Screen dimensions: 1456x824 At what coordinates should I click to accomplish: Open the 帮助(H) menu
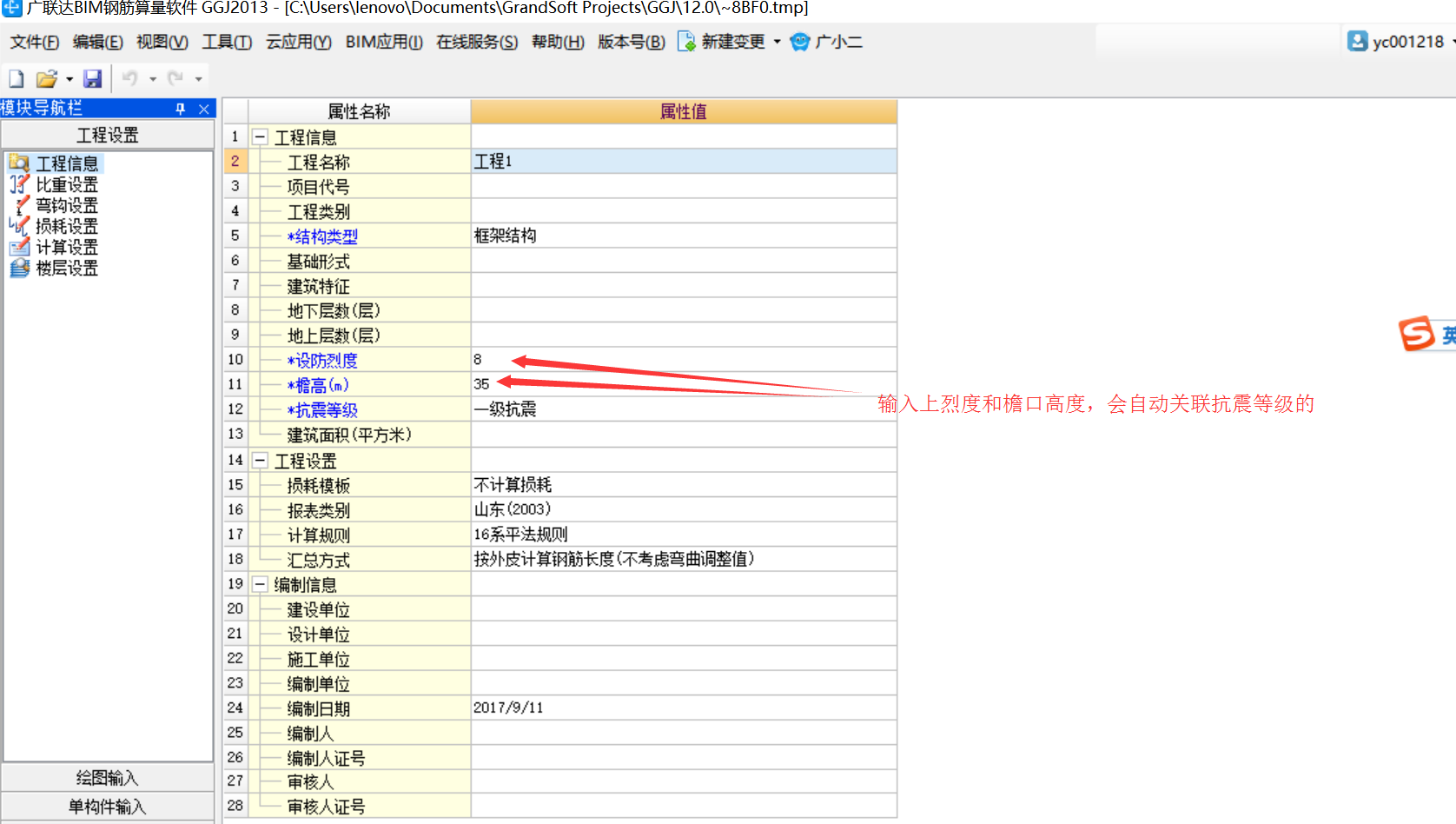pos(558,42)
